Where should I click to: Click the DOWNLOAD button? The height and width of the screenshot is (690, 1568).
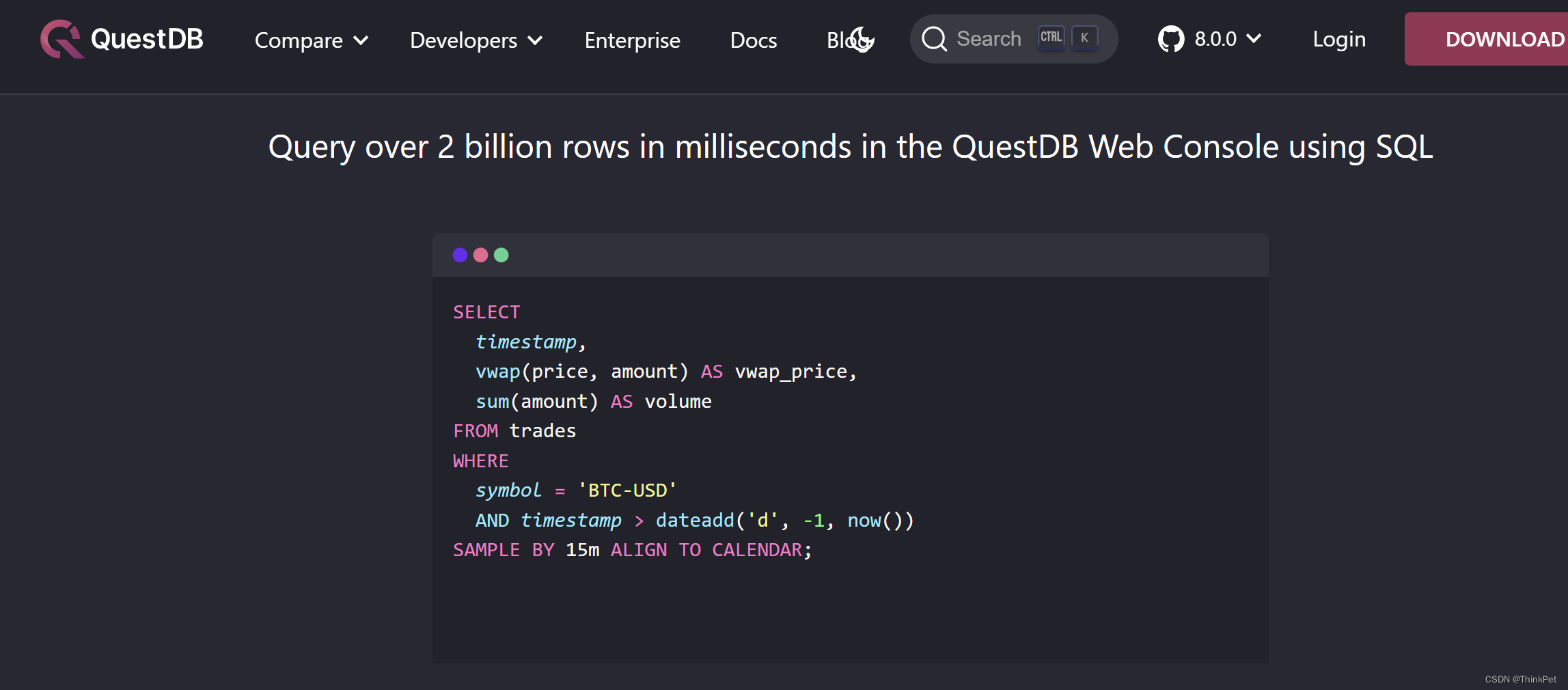pos(1487,39)
